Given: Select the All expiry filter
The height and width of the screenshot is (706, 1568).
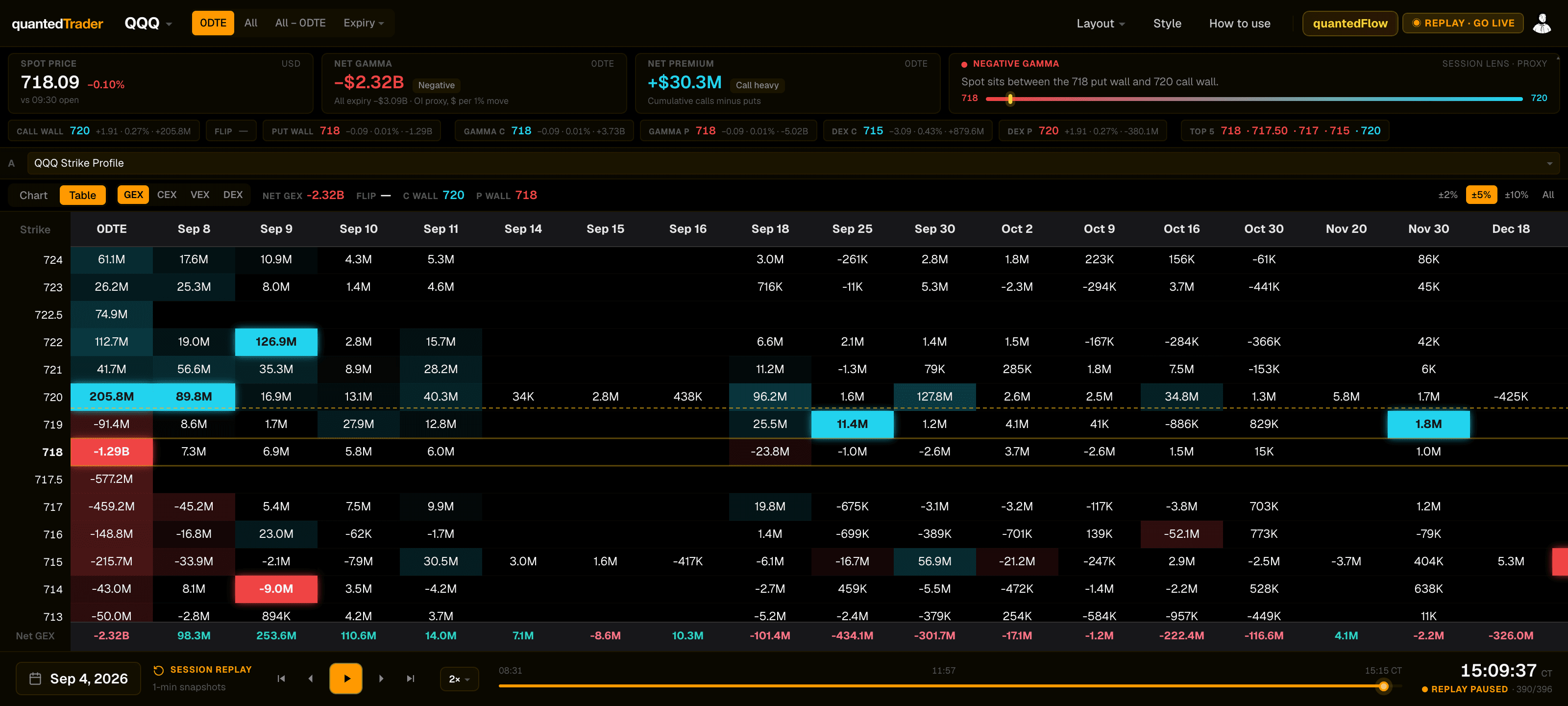Looking at the screenshot, I should click(x=251, y=23).
